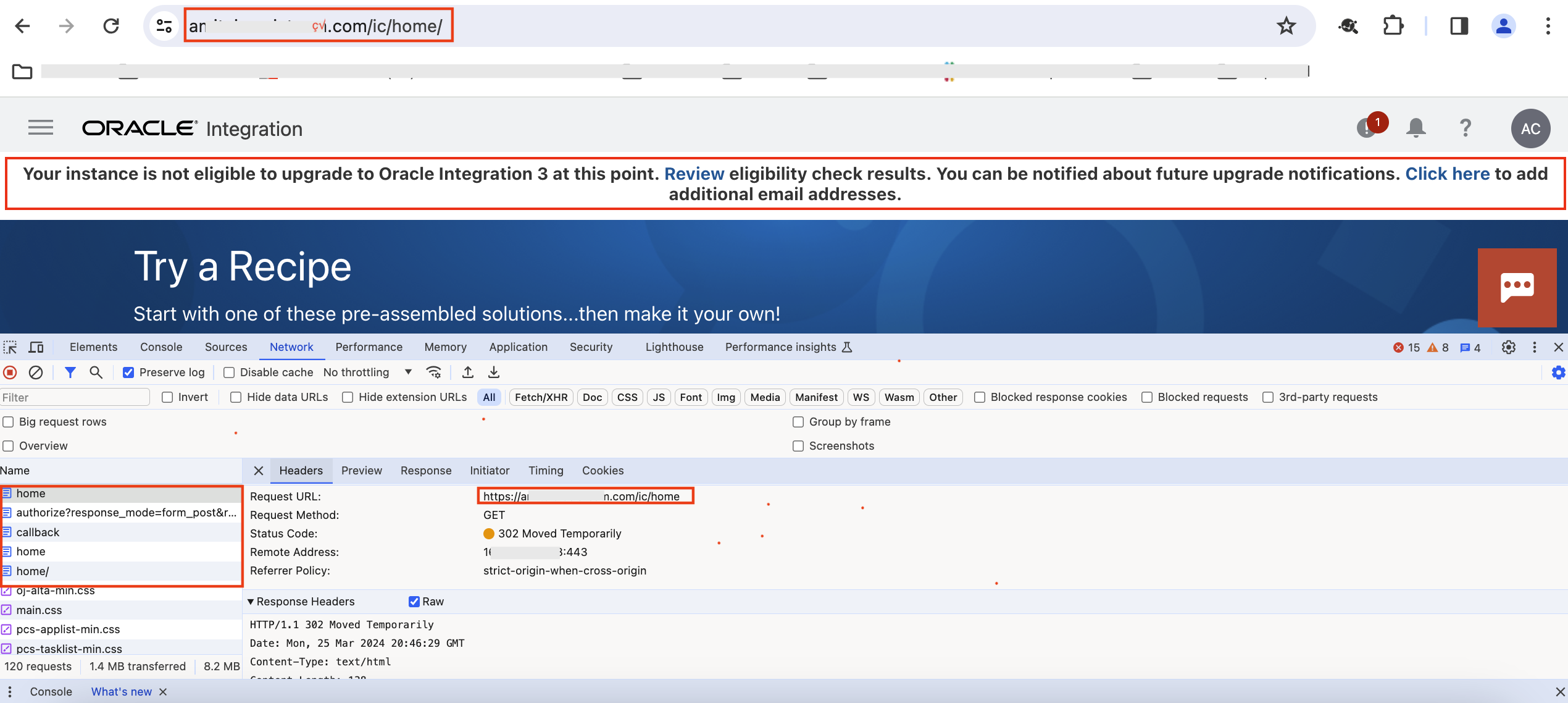Switch to the Console tab
This screenshot has height=703, width=1568.
(161, 347)
